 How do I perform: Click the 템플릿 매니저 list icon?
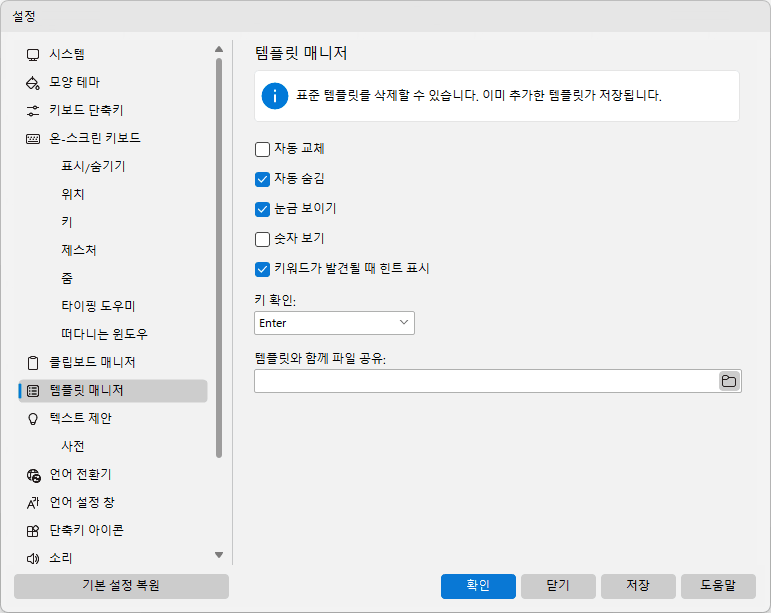[x=33, y=391]
